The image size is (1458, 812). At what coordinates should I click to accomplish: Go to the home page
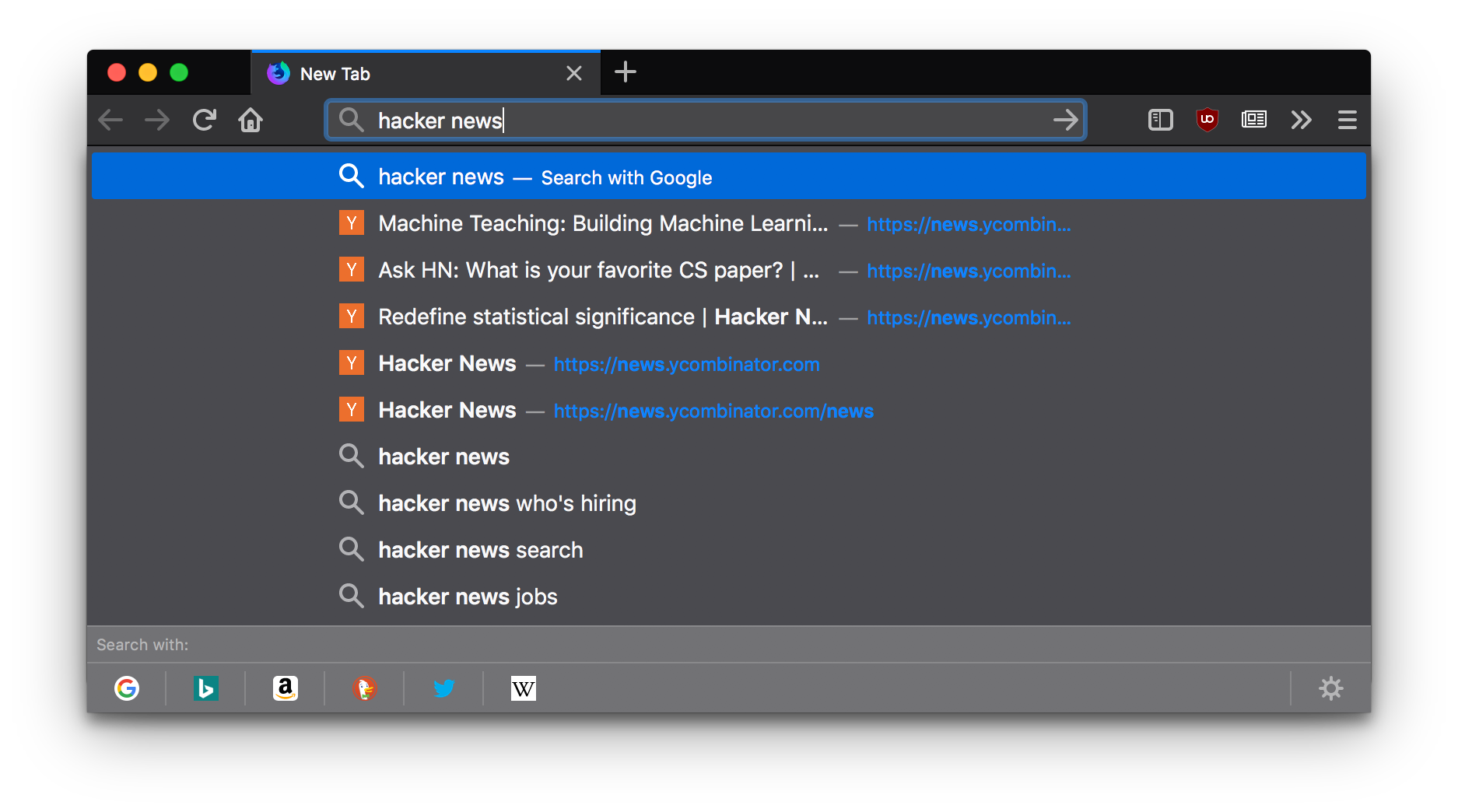(x=251, y=120)
